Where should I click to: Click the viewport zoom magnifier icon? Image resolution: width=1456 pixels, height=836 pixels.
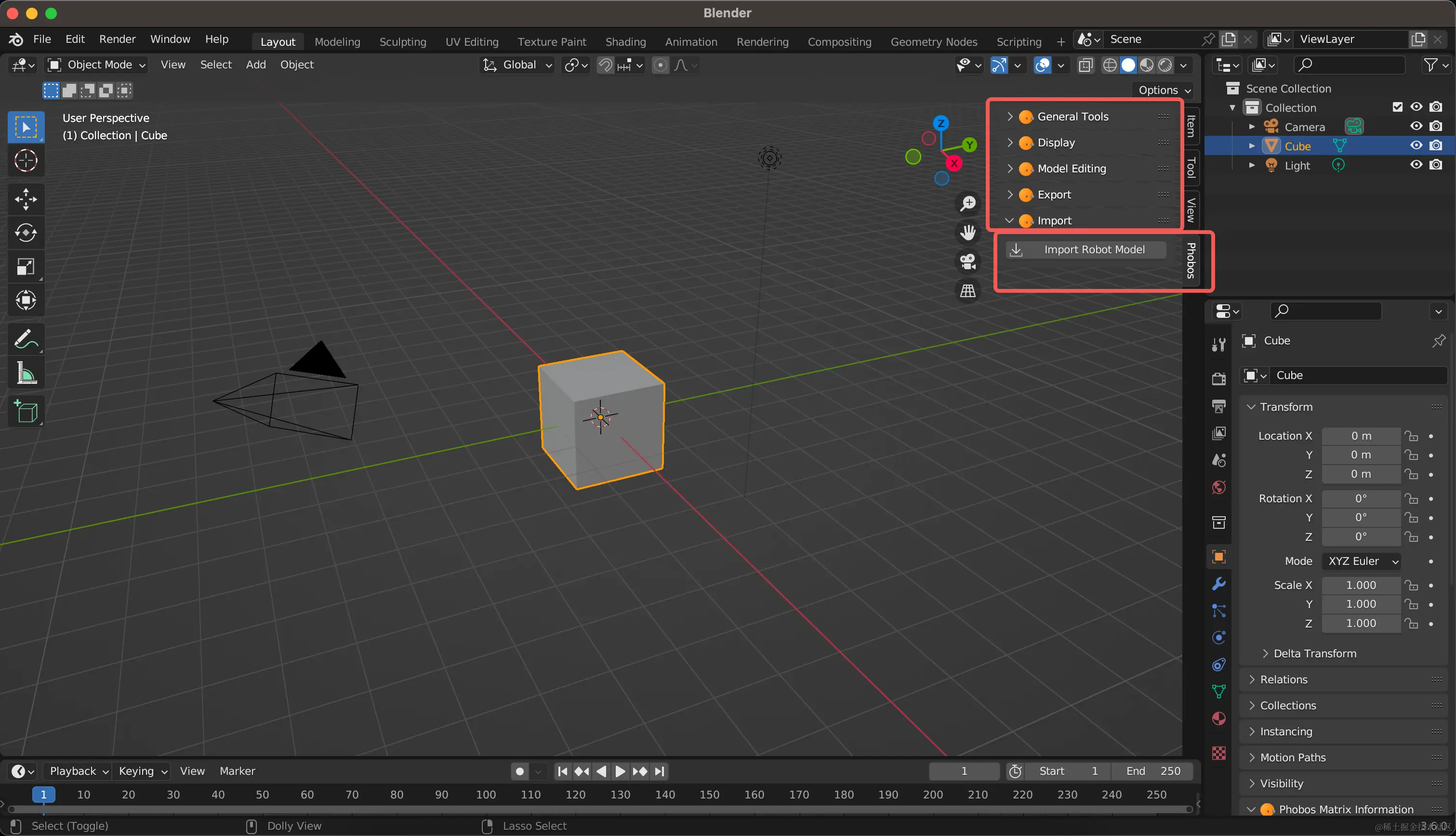967,203
